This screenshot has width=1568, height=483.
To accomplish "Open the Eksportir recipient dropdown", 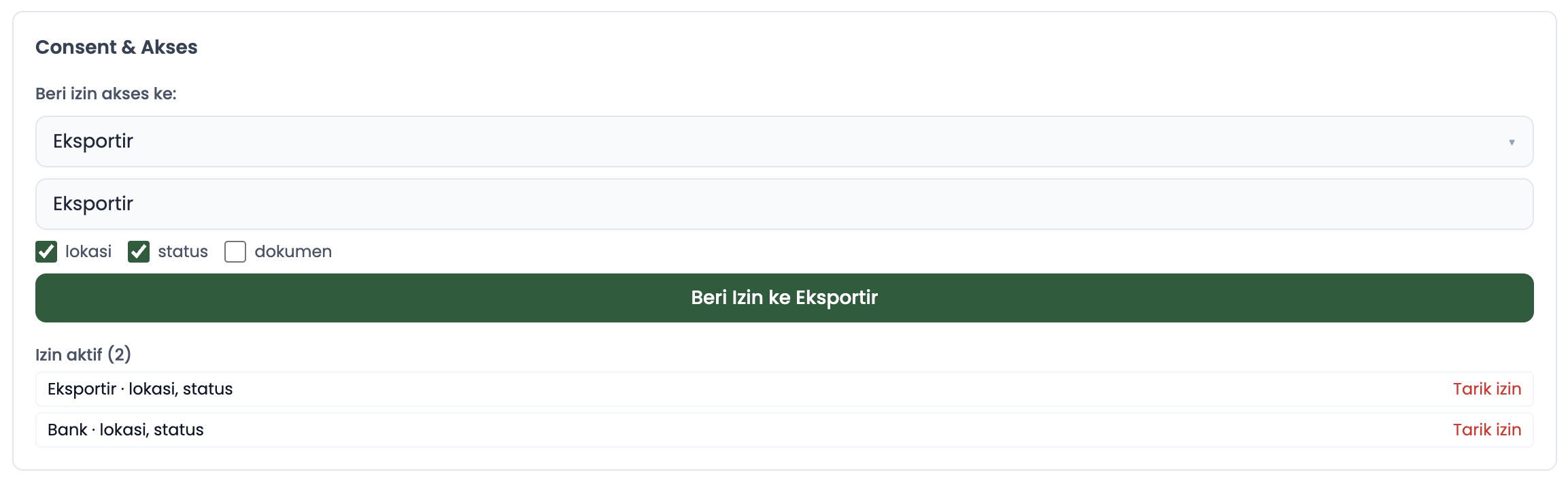I will click(784, 141).
